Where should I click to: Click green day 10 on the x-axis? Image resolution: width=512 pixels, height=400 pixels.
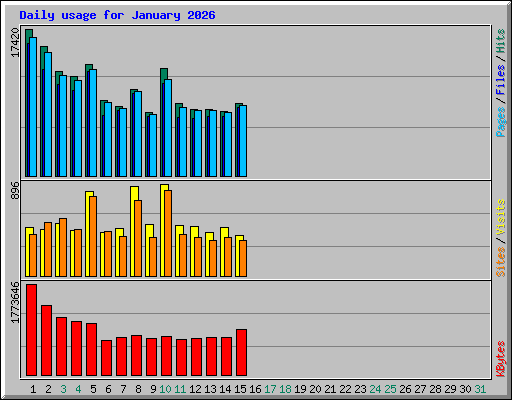(x=165, y=389)
